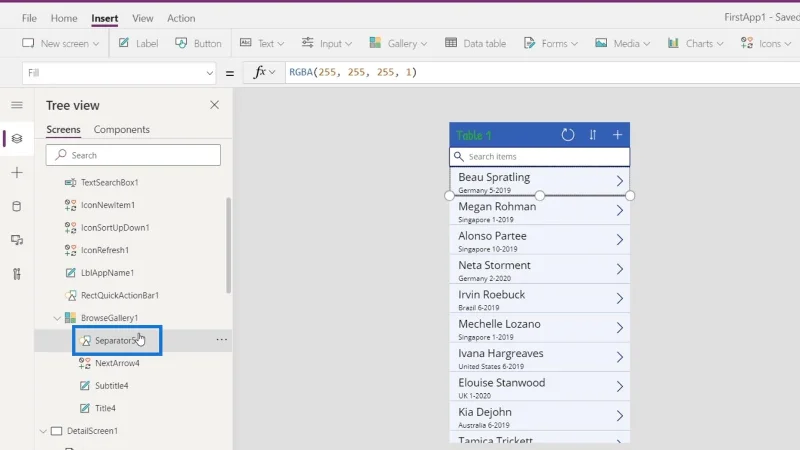Select RectQuickActionBar1 in tree
This screenshot has width=800, height=450.
[120, 295]
